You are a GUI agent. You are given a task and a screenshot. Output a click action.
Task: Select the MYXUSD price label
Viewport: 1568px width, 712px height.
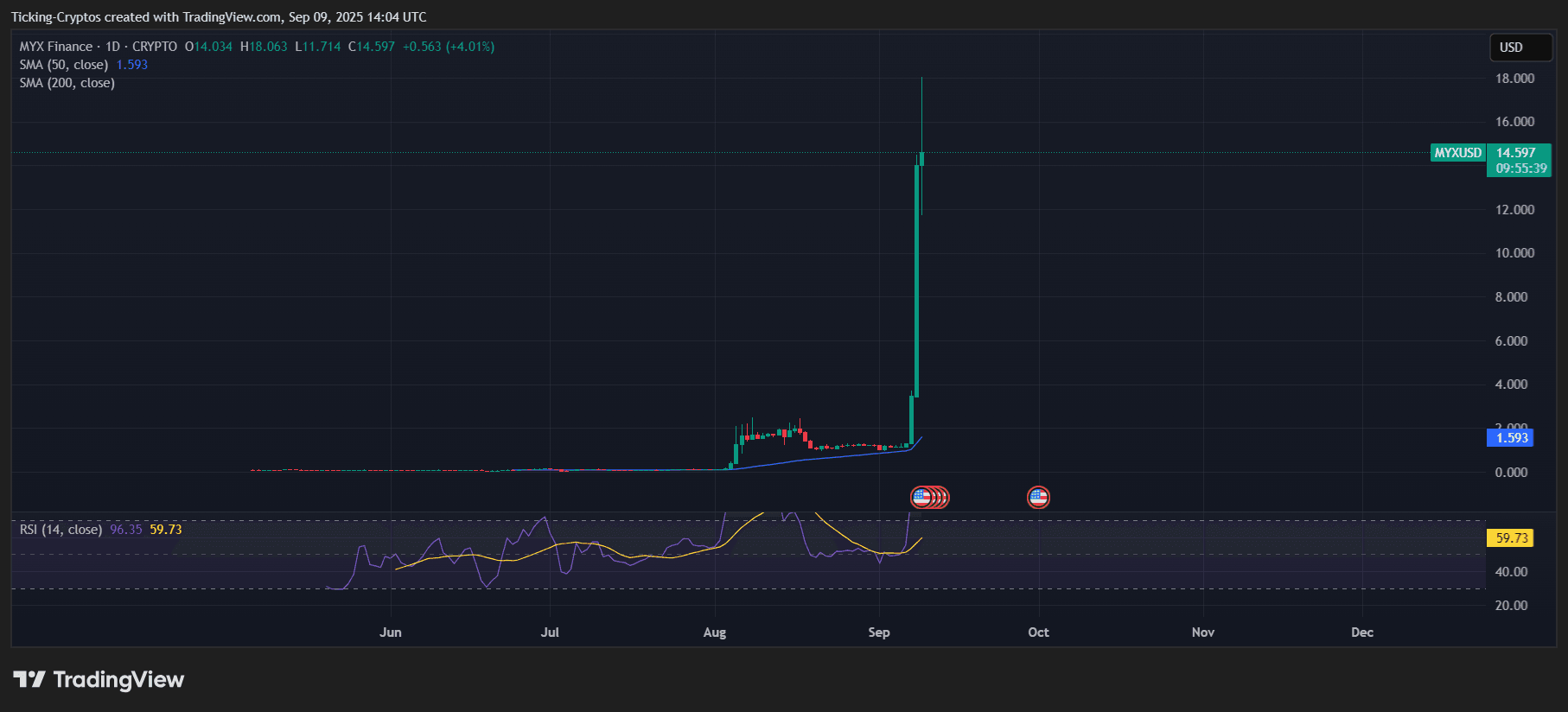click(1457, 153)
